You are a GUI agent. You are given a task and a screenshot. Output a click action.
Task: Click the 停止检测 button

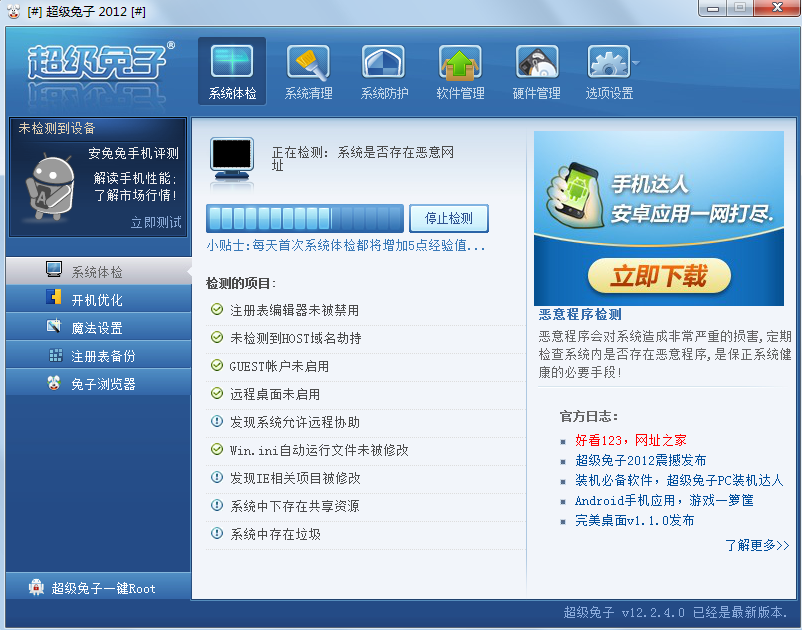[x=449, y=218]
